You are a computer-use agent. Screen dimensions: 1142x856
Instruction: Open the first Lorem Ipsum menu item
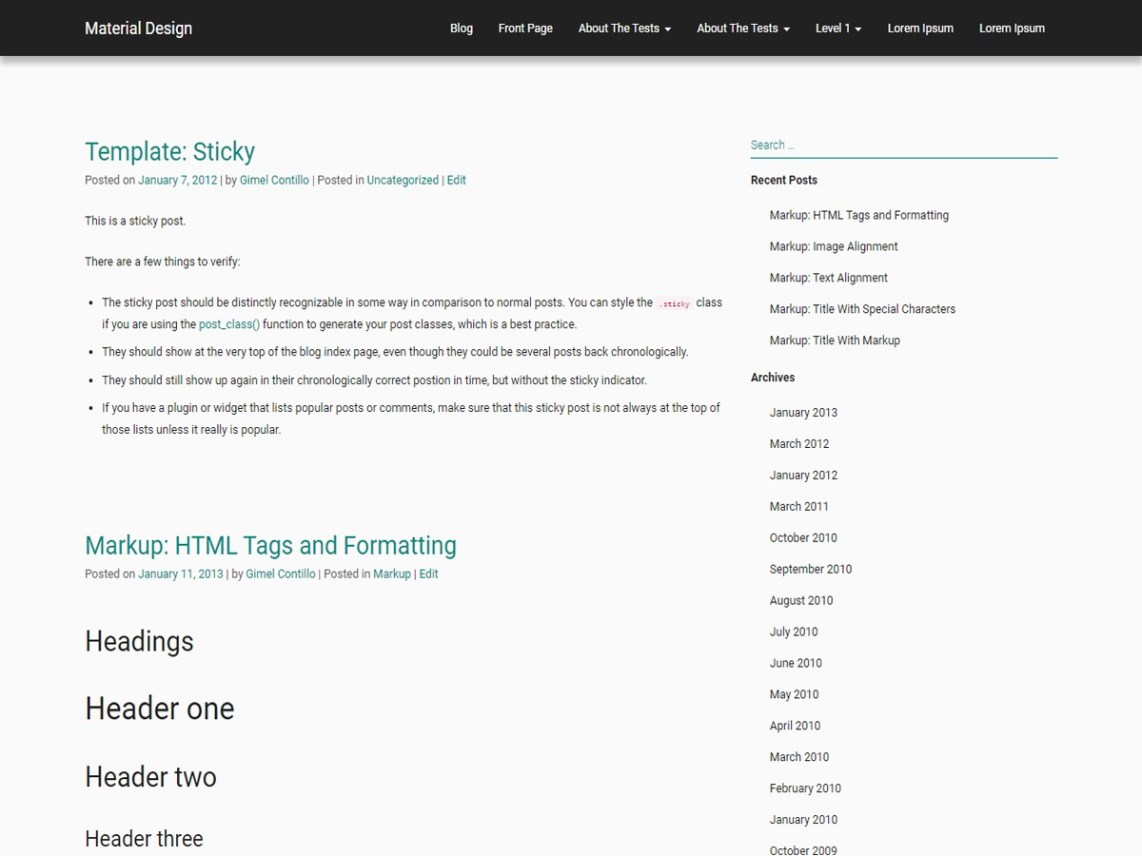(919, 28)
